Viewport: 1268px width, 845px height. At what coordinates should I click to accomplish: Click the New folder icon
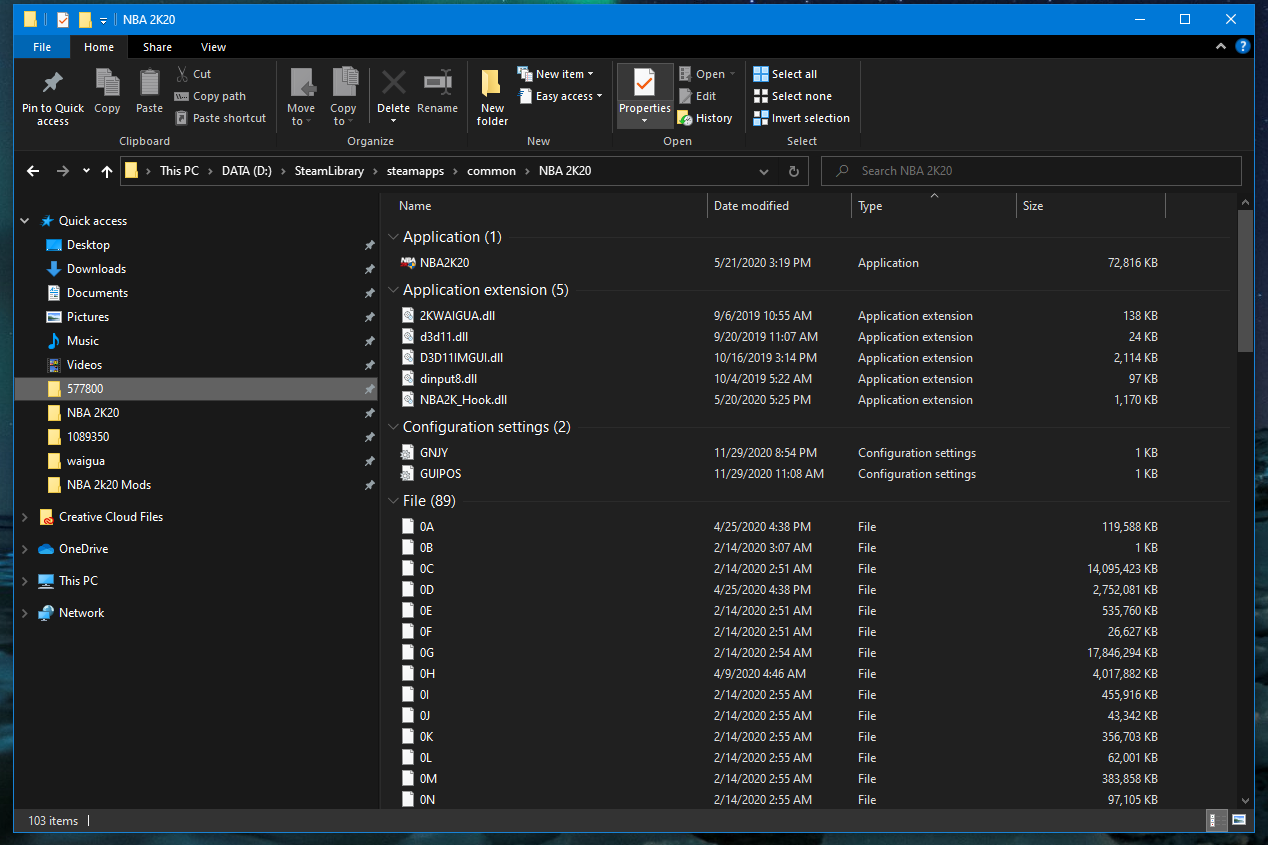pos(492,83)
